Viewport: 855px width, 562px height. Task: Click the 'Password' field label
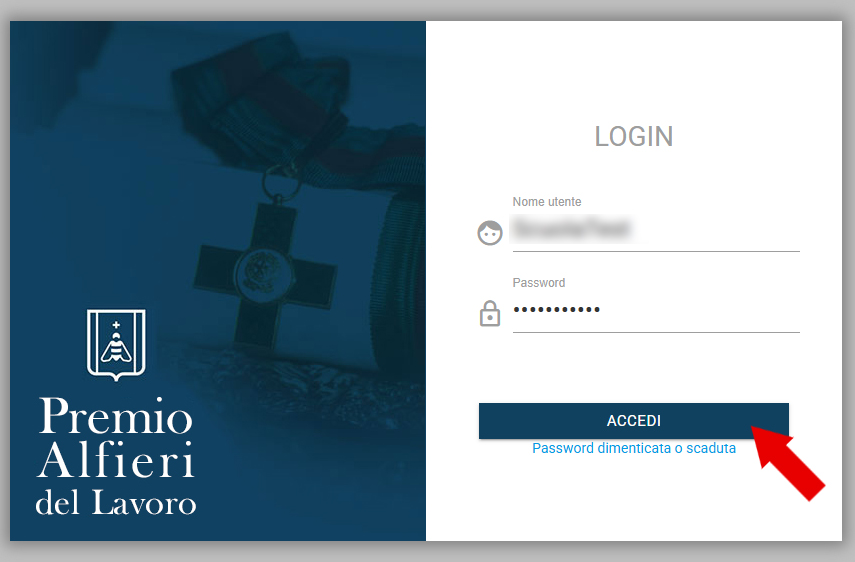click(x=539, y=282)
